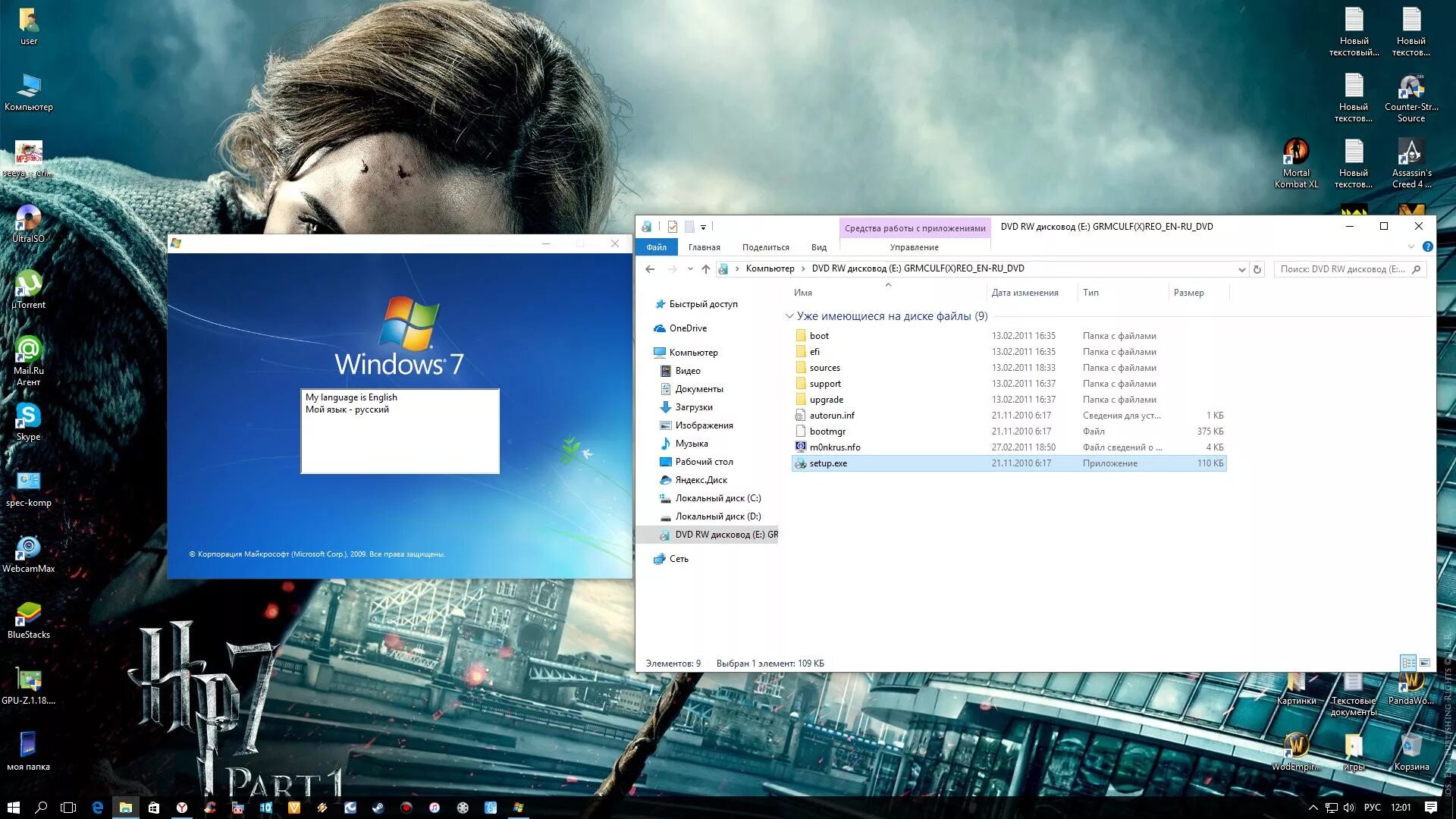Open Управление ribbon tab in Explorer
The image size is (1456, 819).
click(912, 247)
